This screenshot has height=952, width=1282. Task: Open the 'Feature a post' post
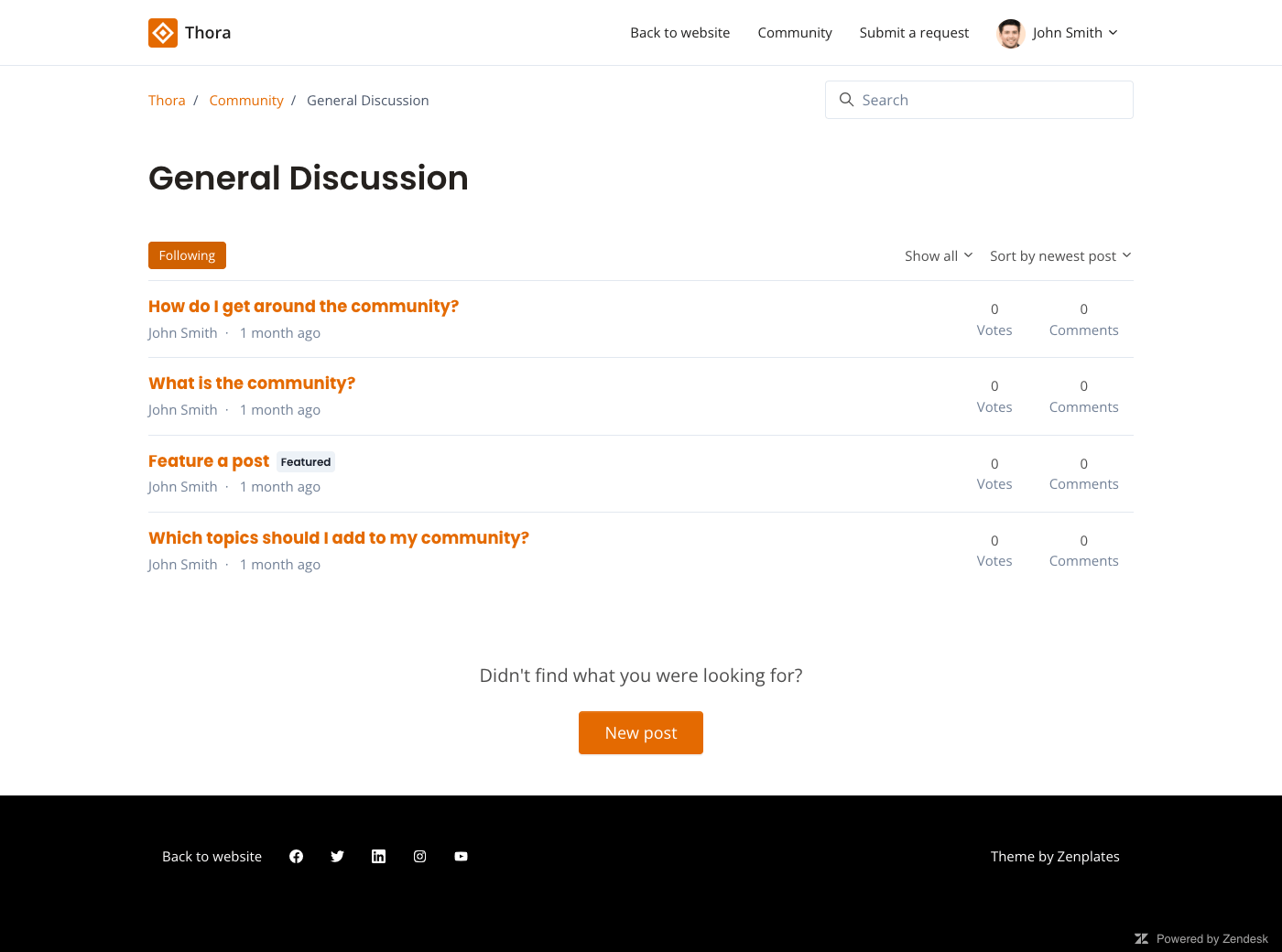pos(209,461)
